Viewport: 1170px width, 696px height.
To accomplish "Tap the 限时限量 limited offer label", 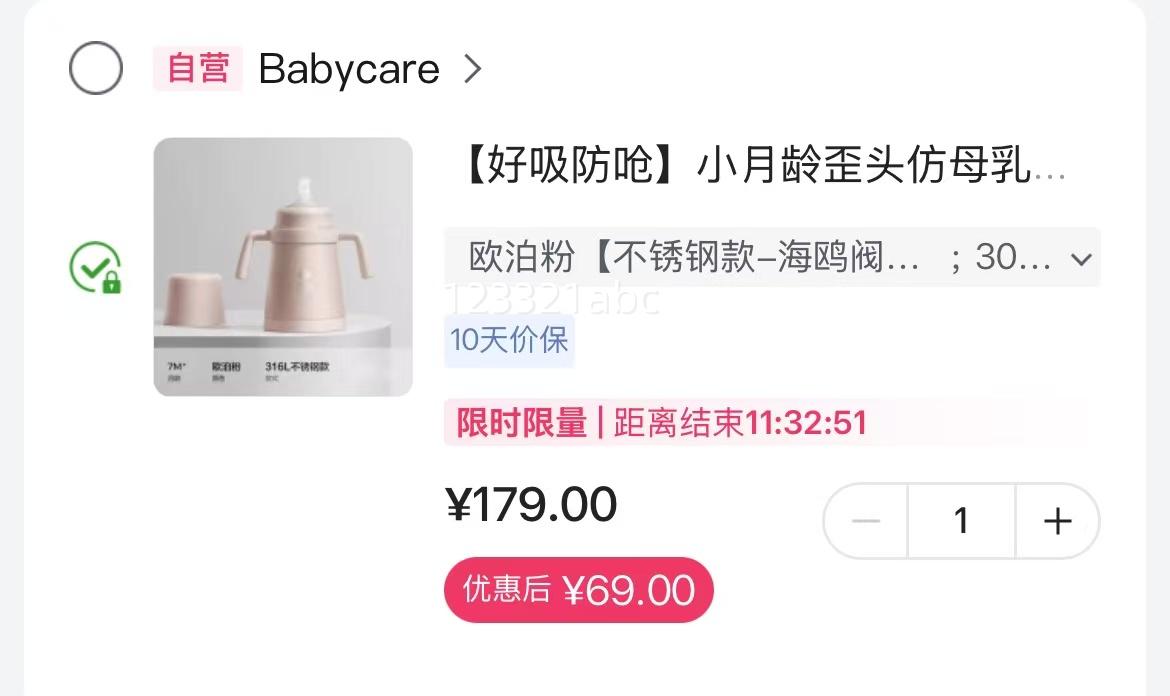I will [522, 422].
